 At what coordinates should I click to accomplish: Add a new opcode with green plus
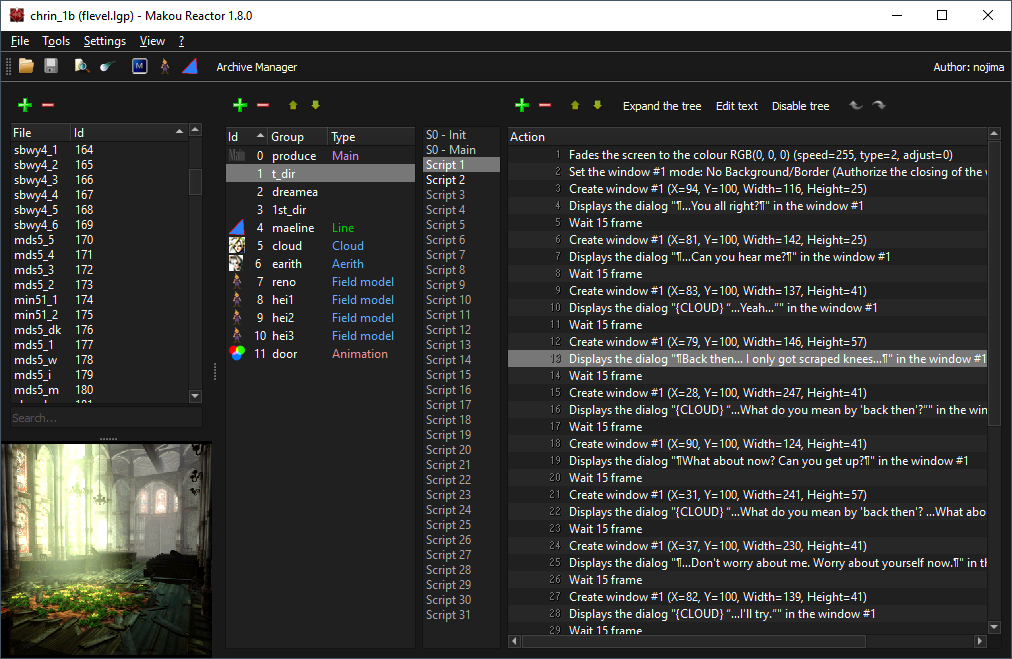click(x=521, y=105)
